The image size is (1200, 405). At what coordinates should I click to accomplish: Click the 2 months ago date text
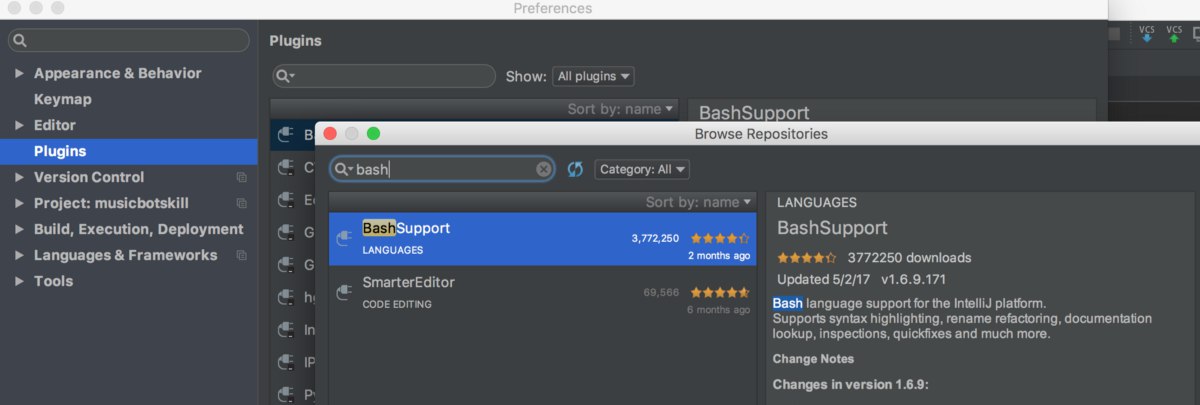718,255
